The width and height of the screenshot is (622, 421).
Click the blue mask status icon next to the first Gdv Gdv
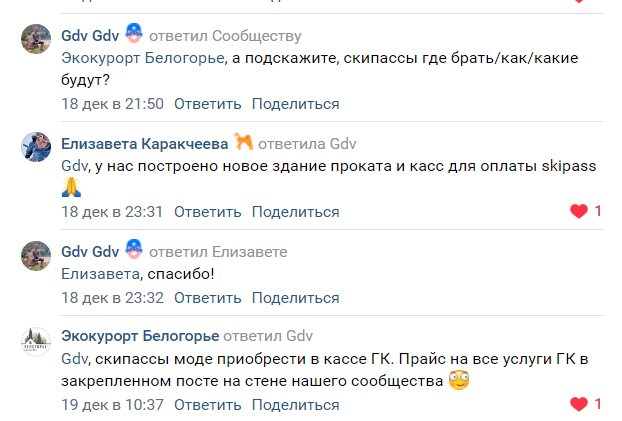click(134, 33)
